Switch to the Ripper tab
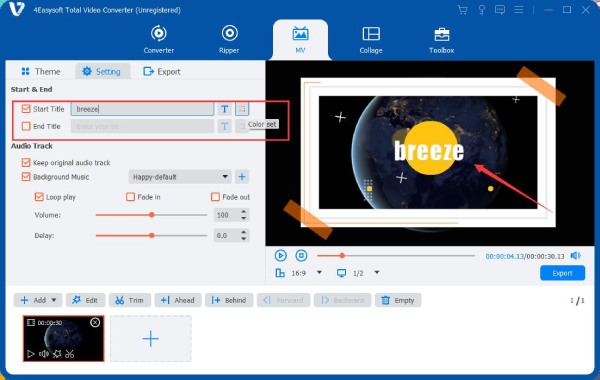 (229, 39)
